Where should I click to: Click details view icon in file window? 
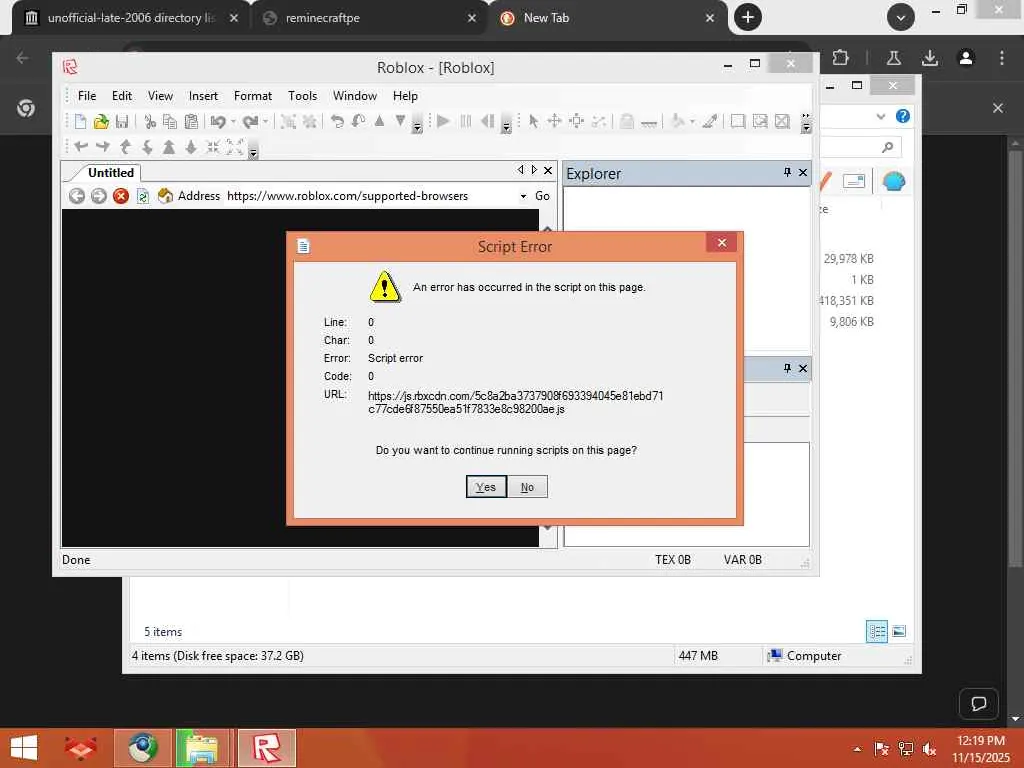click(x=876, y=632)
